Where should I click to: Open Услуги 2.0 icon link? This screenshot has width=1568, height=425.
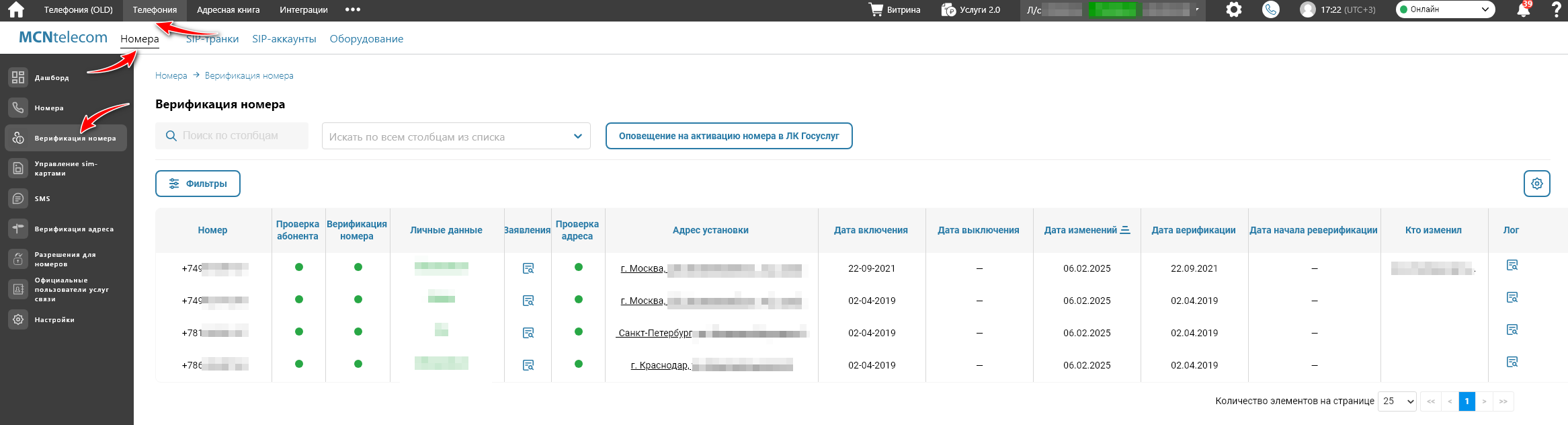click(971, 10)
